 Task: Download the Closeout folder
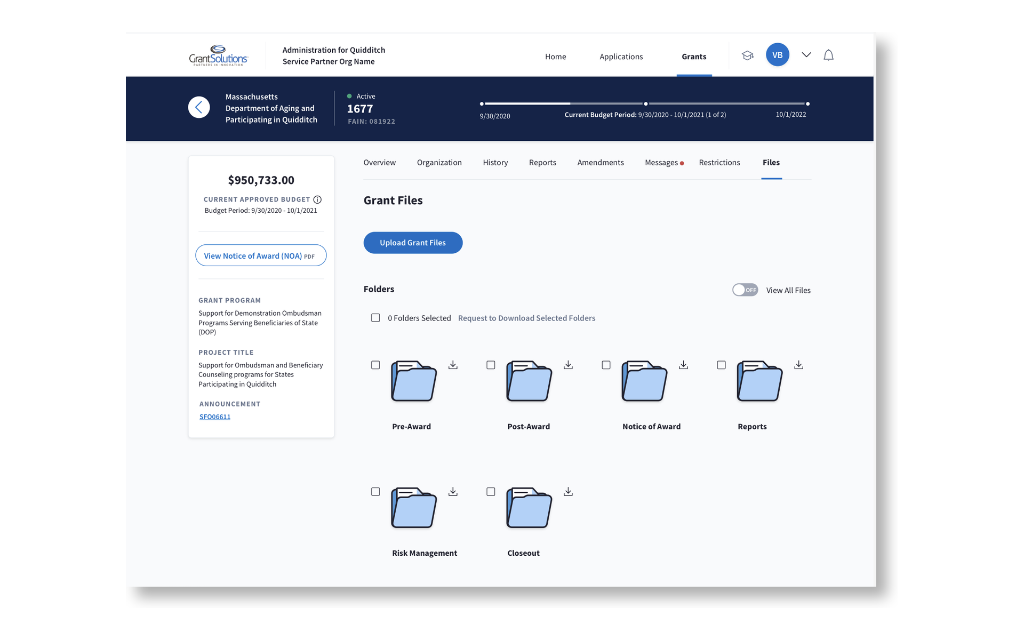point(569,492)
